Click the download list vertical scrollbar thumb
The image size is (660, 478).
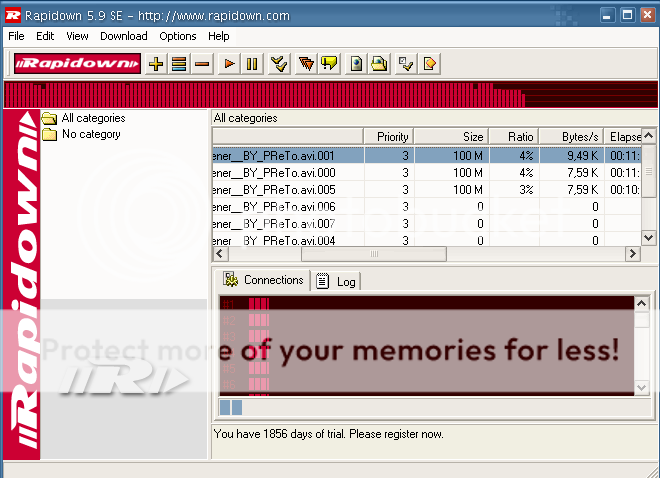pos(649,171)
